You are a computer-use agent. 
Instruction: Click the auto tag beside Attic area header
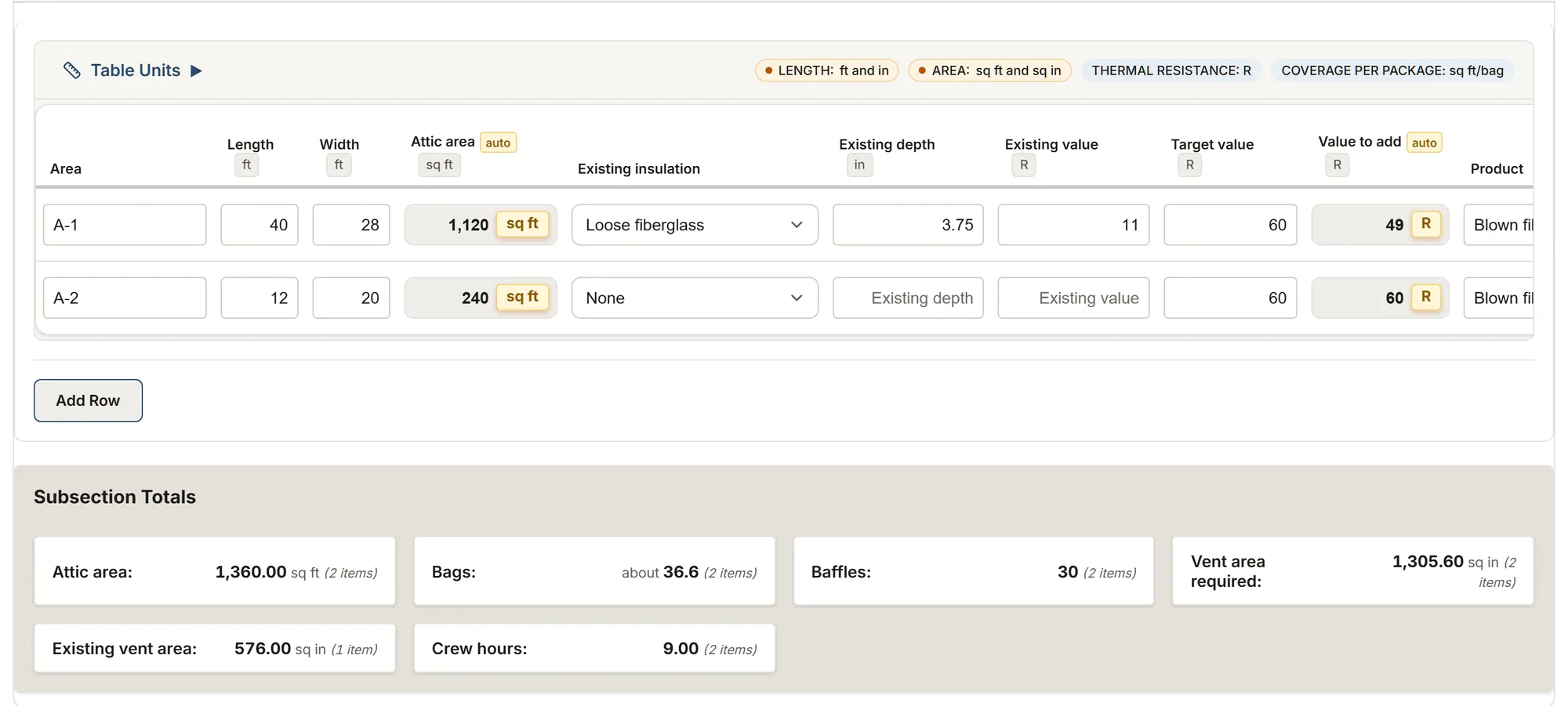tap(498, 143)
